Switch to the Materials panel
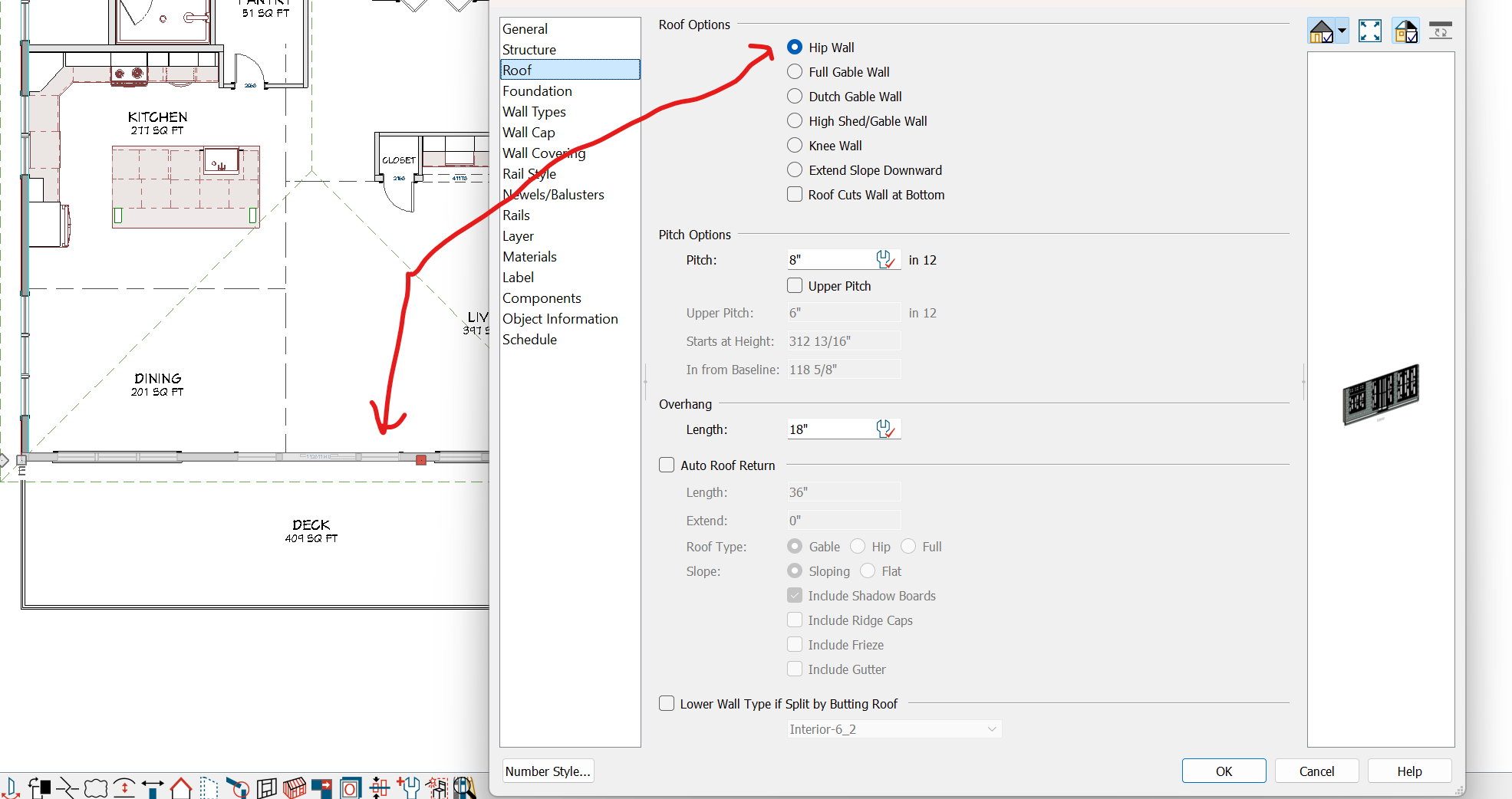This screenshot has height=799, width=1512. point(529,257)
